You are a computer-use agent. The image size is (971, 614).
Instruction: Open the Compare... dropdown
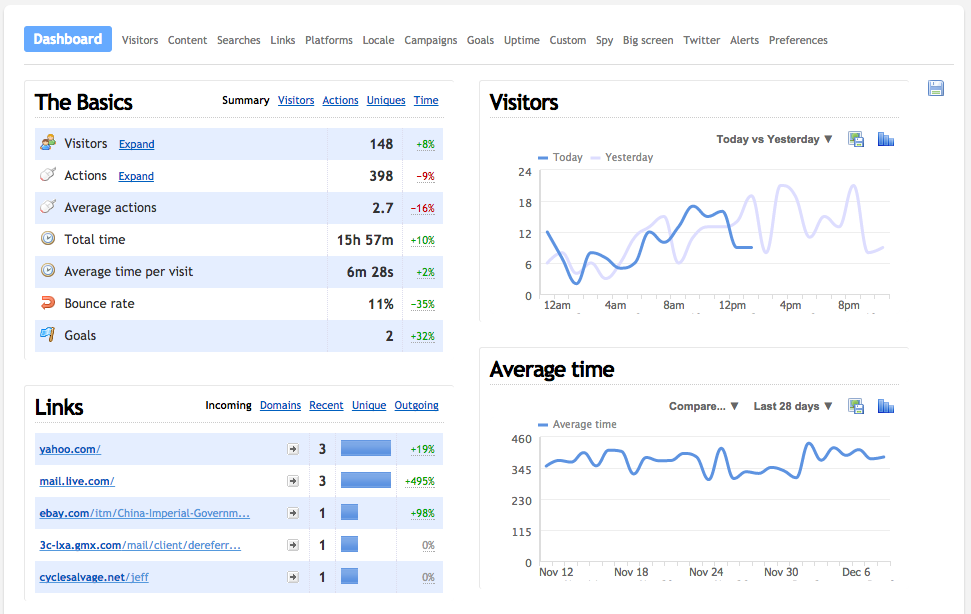click(x=702, y=406)
